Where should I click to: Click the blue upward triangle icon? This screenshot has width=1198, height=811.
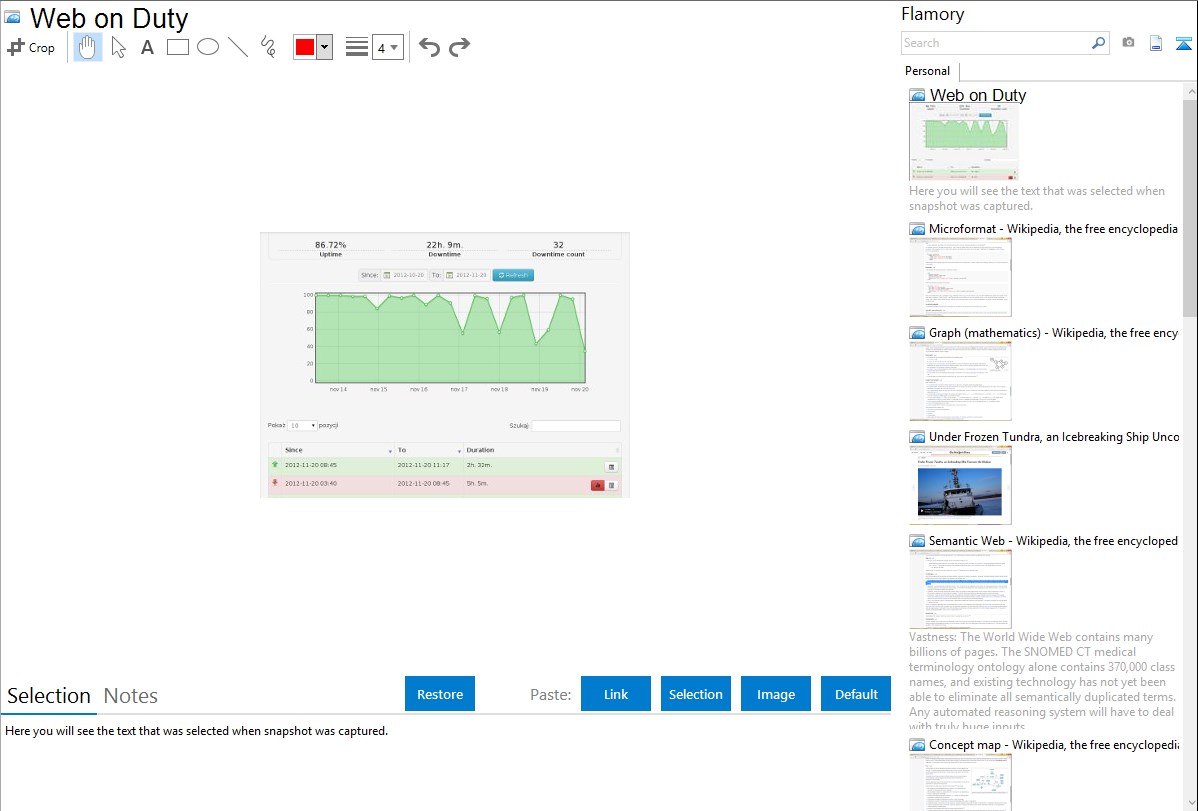tap(1183, 43)
